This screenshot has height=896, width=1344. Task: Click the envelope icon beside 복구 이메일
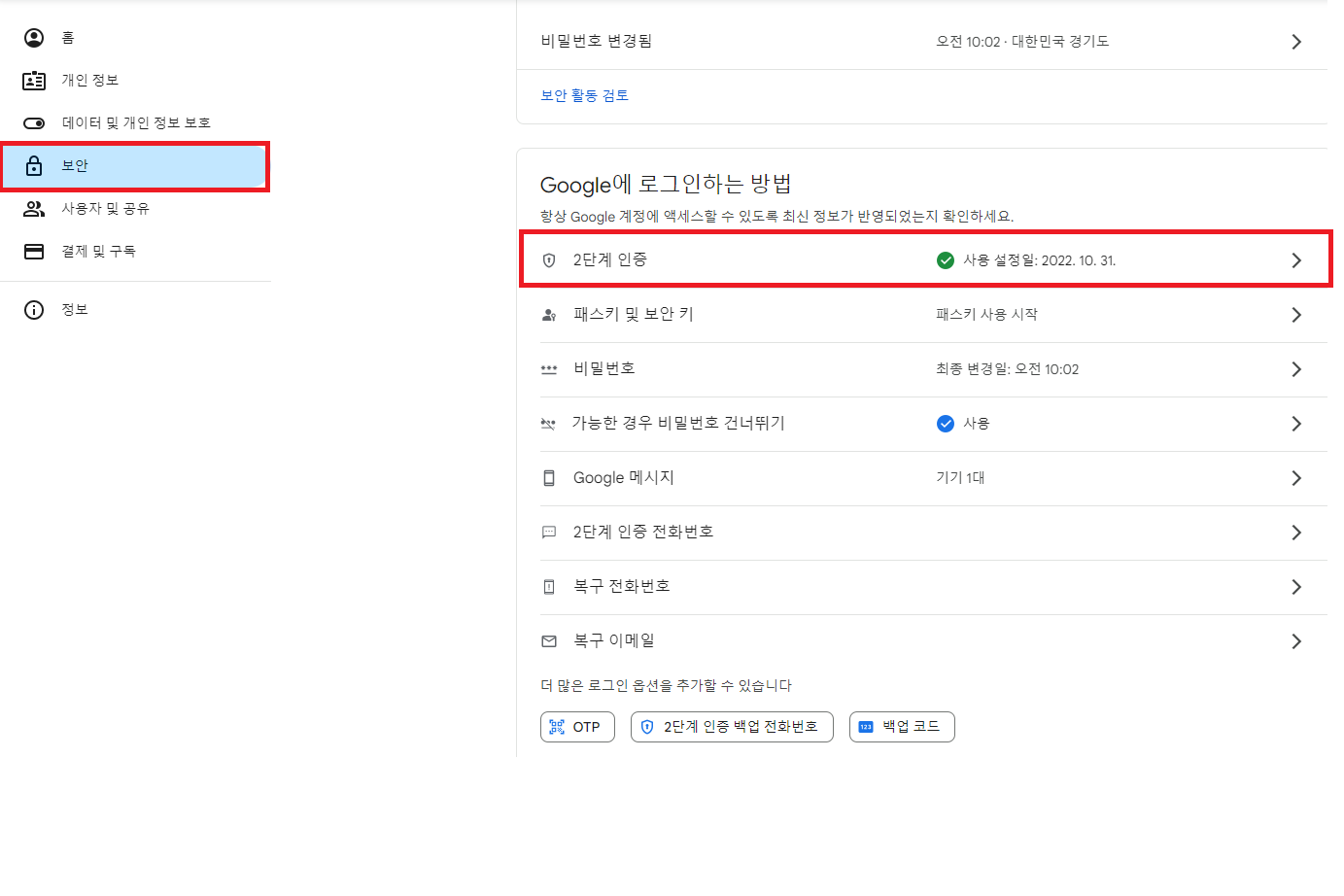coord(549,641)
